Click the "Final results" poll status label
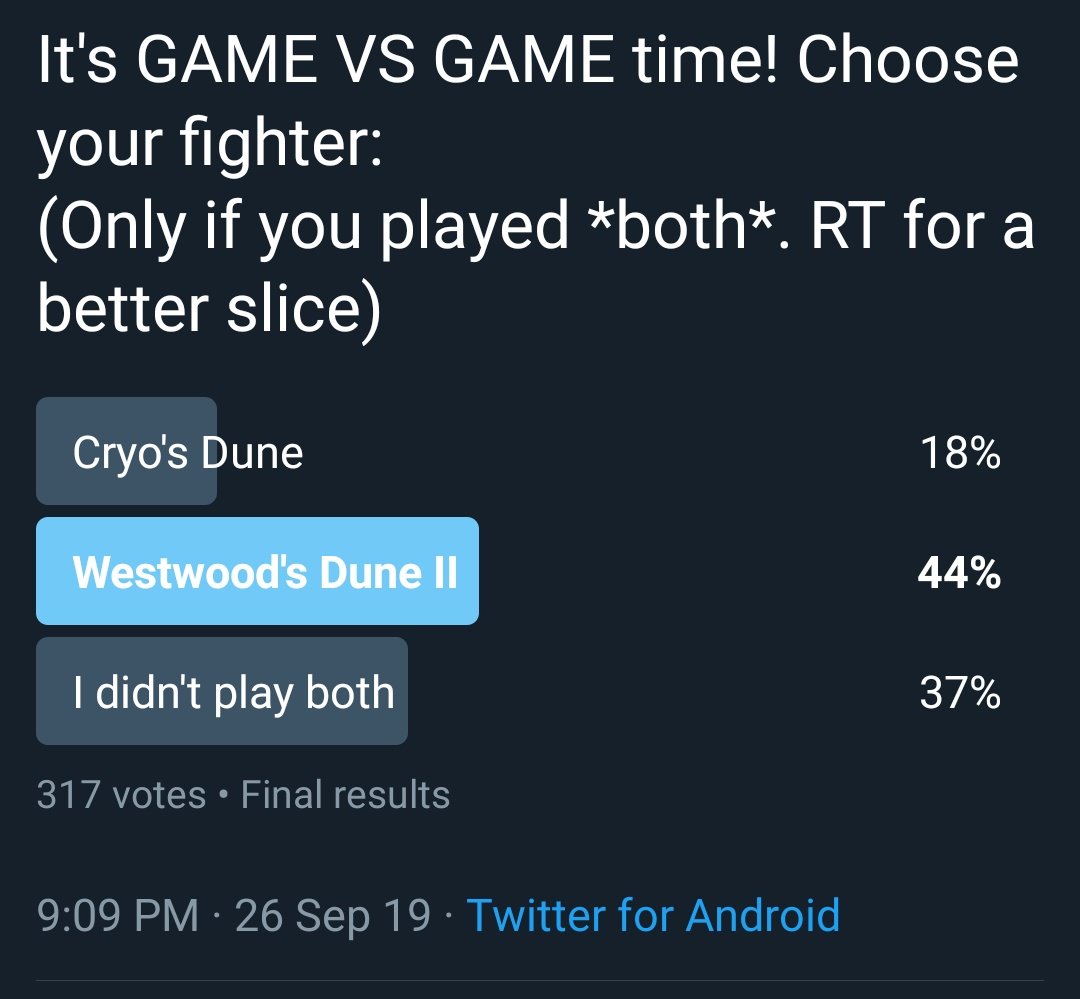The height and width of the screenshot is (999, 1080). tap(345, 794)
